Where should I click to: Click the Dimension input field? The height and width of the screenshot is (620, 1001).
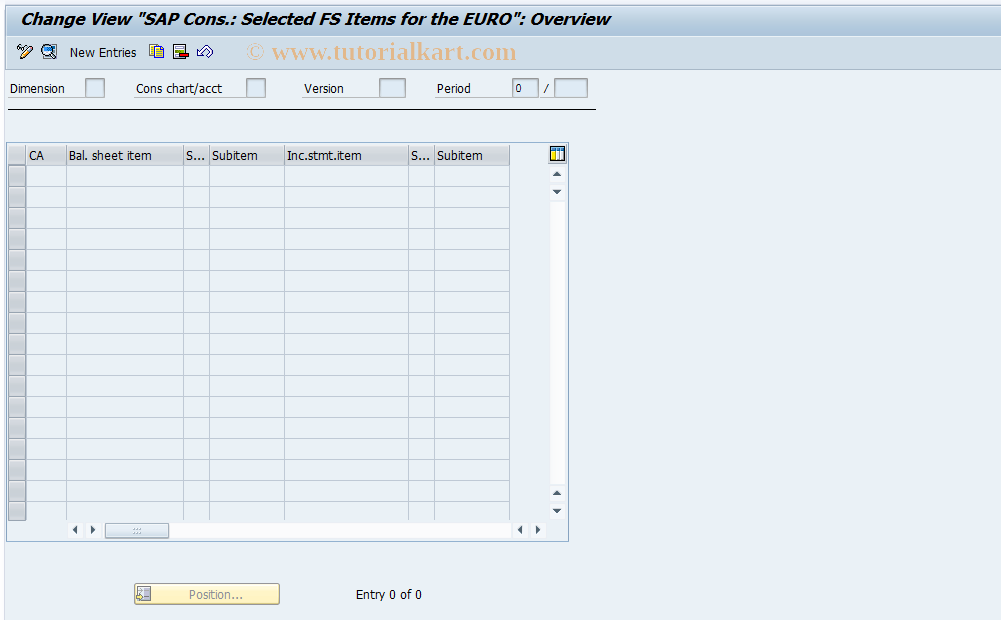95,88
